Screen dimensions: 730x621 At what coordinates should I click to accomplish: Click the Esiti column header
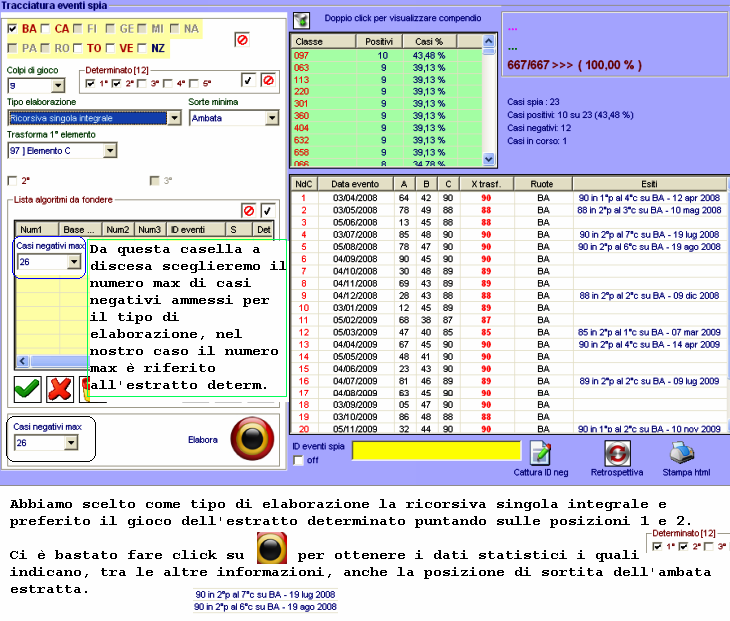click(x=649, y=184)
